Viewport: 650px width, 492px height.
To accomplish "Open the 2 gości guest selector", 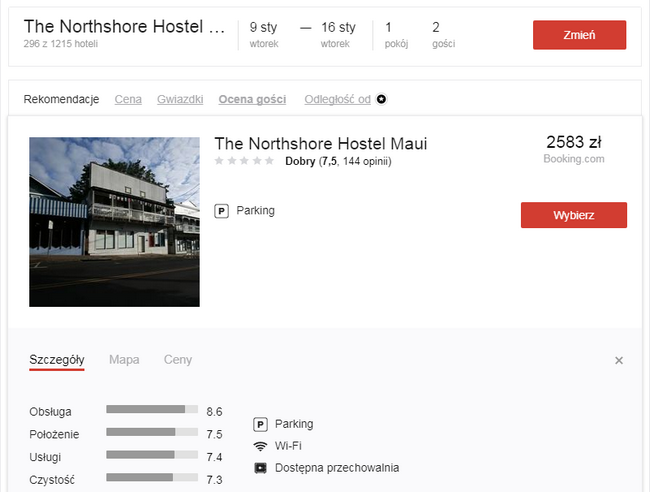I will coord(443,35).
